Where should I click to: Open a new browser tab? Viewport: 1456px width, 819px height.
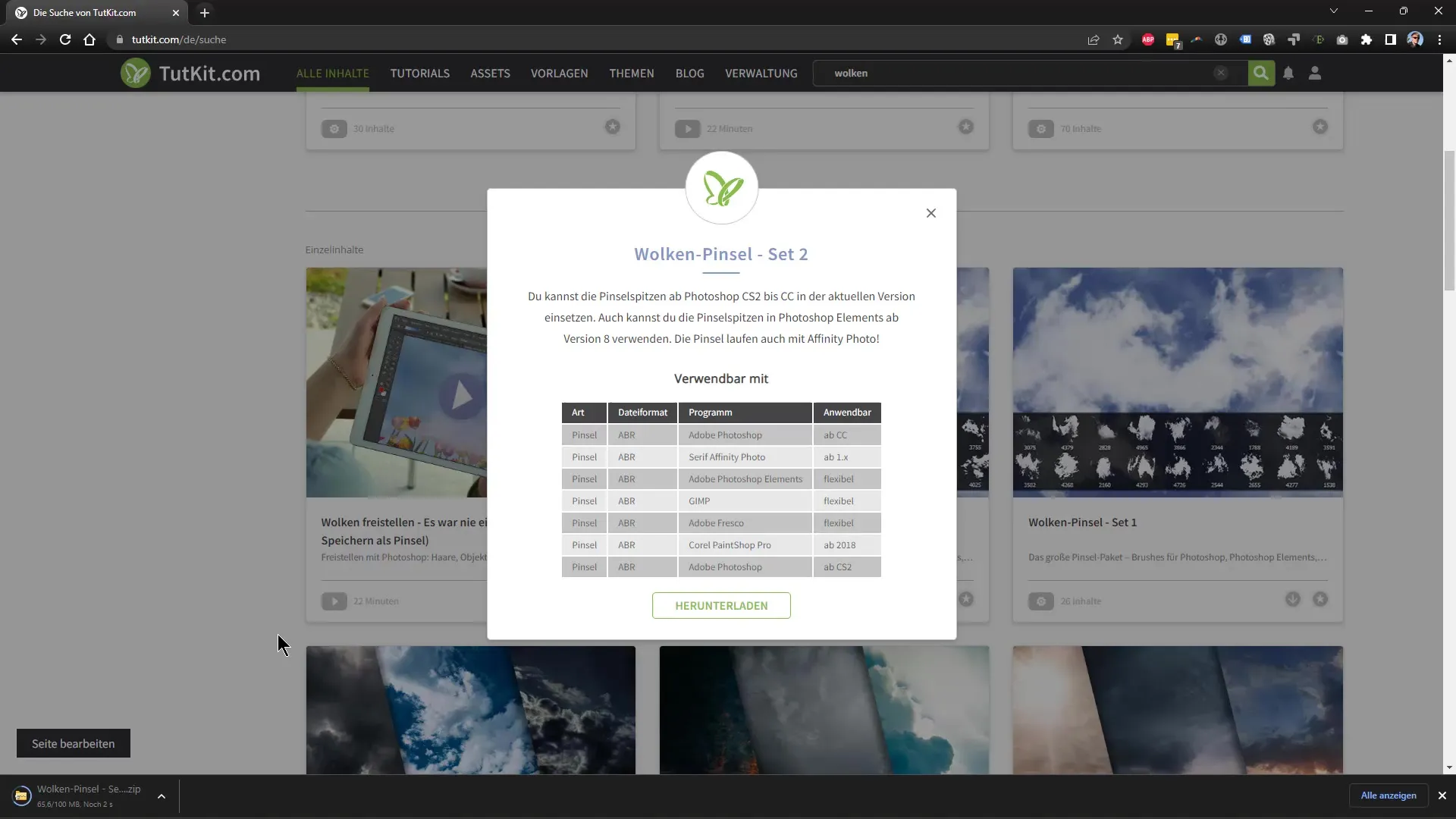click(205, 13)
